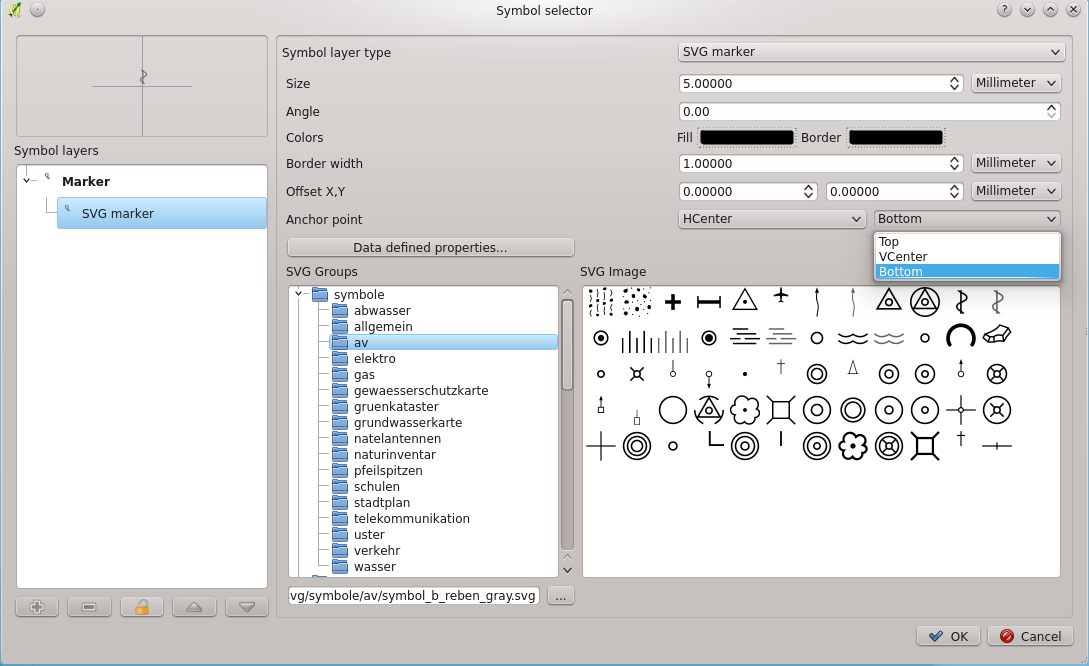This screenshot has width=1089, height=666.
Task: Pick the X with small circle SVG image
Action: click(636, 374)
